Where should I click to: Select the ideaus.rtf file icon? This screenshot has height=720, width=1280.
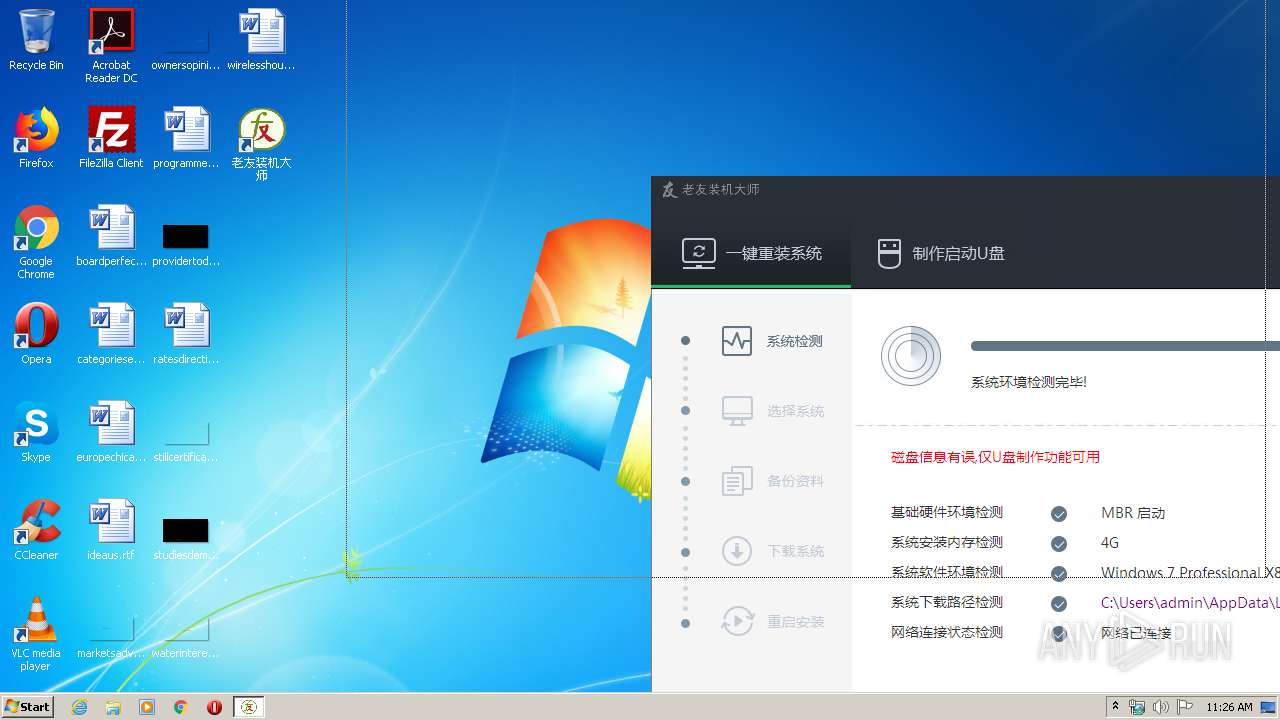click(111, 530)
